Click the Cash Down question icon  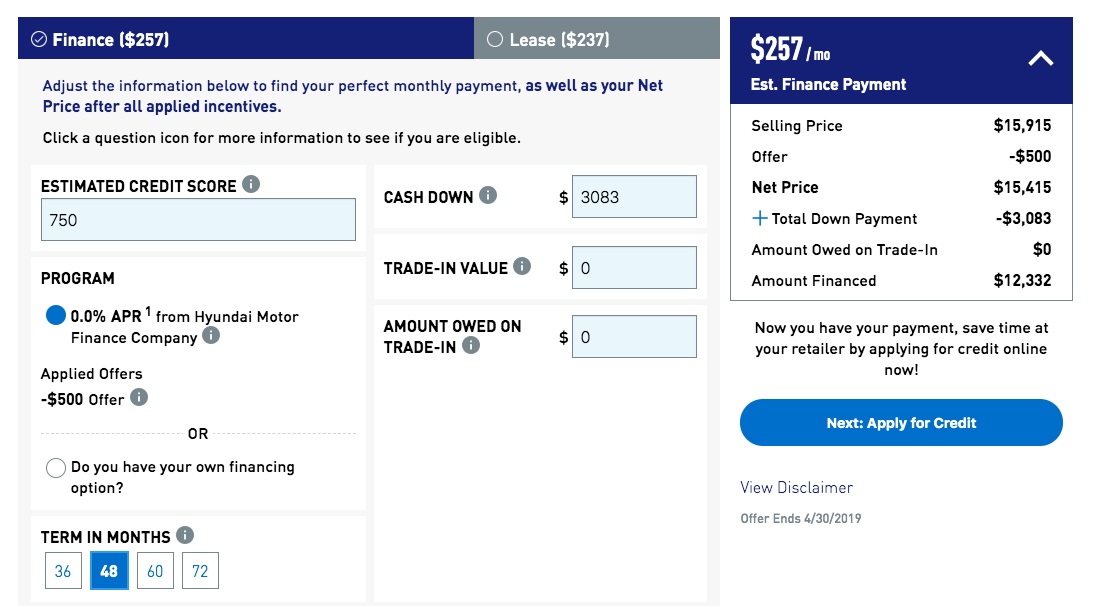click(488, 196)
